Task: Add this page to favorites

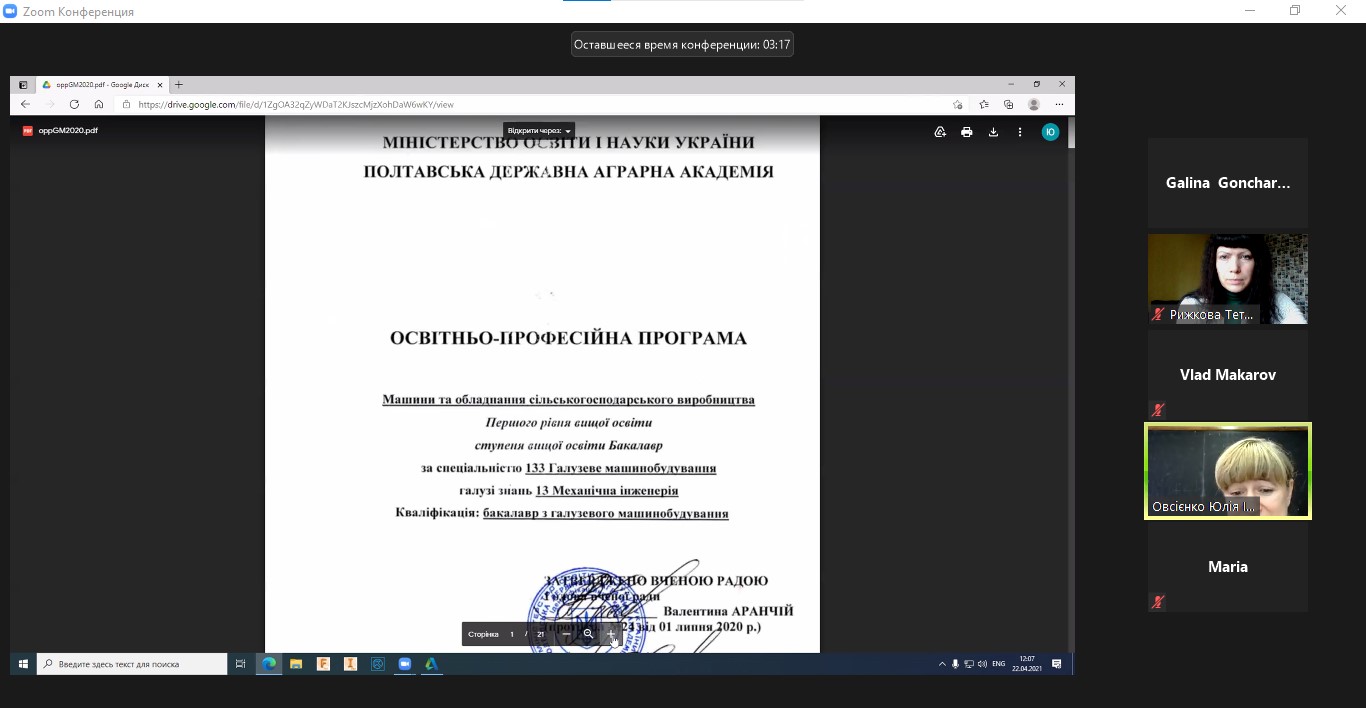Action: 958,104
